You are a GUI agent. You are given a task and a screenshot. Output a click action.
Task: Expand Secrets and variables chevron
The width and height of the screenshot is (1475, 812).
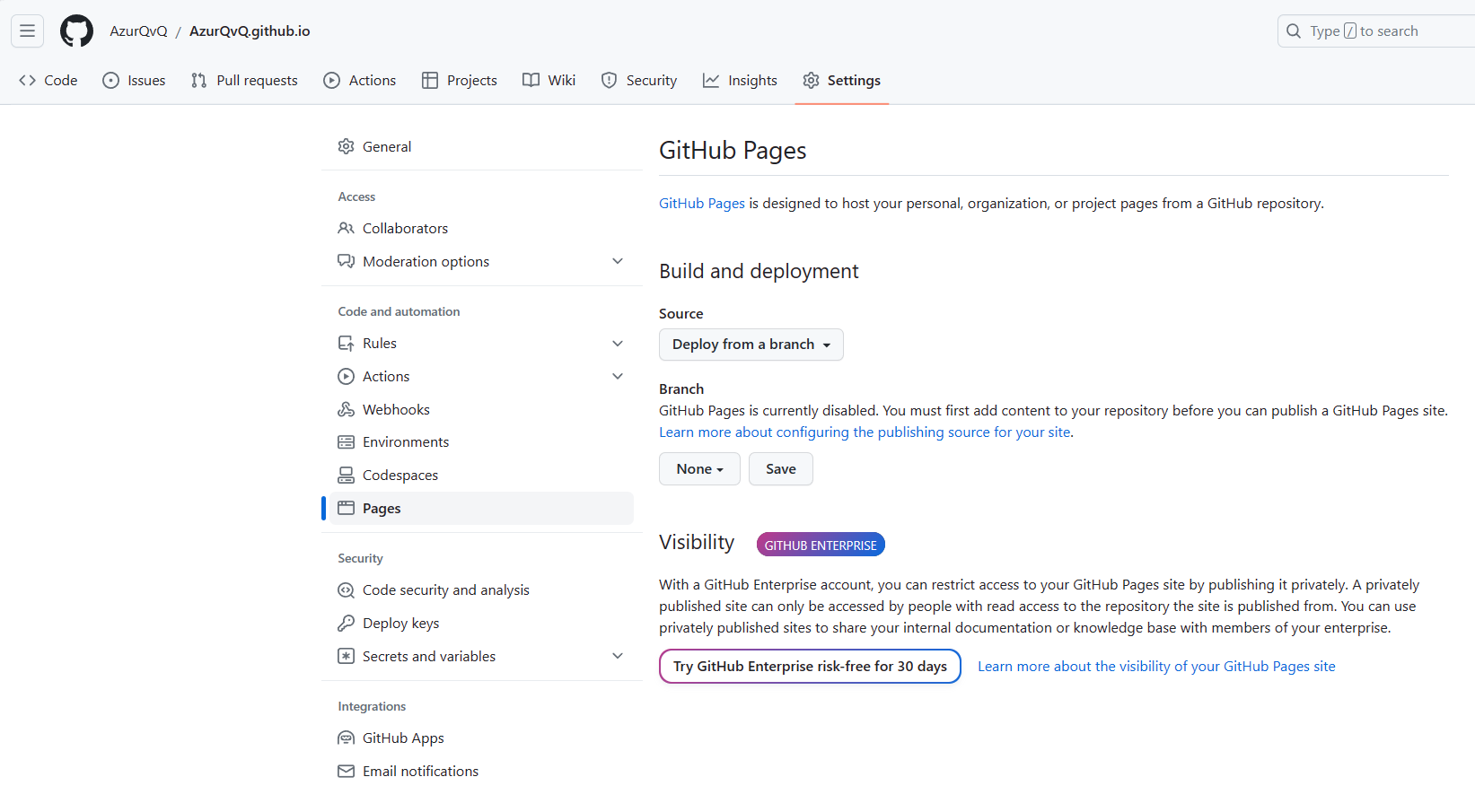pyautogui.click(x=618, y=656)
